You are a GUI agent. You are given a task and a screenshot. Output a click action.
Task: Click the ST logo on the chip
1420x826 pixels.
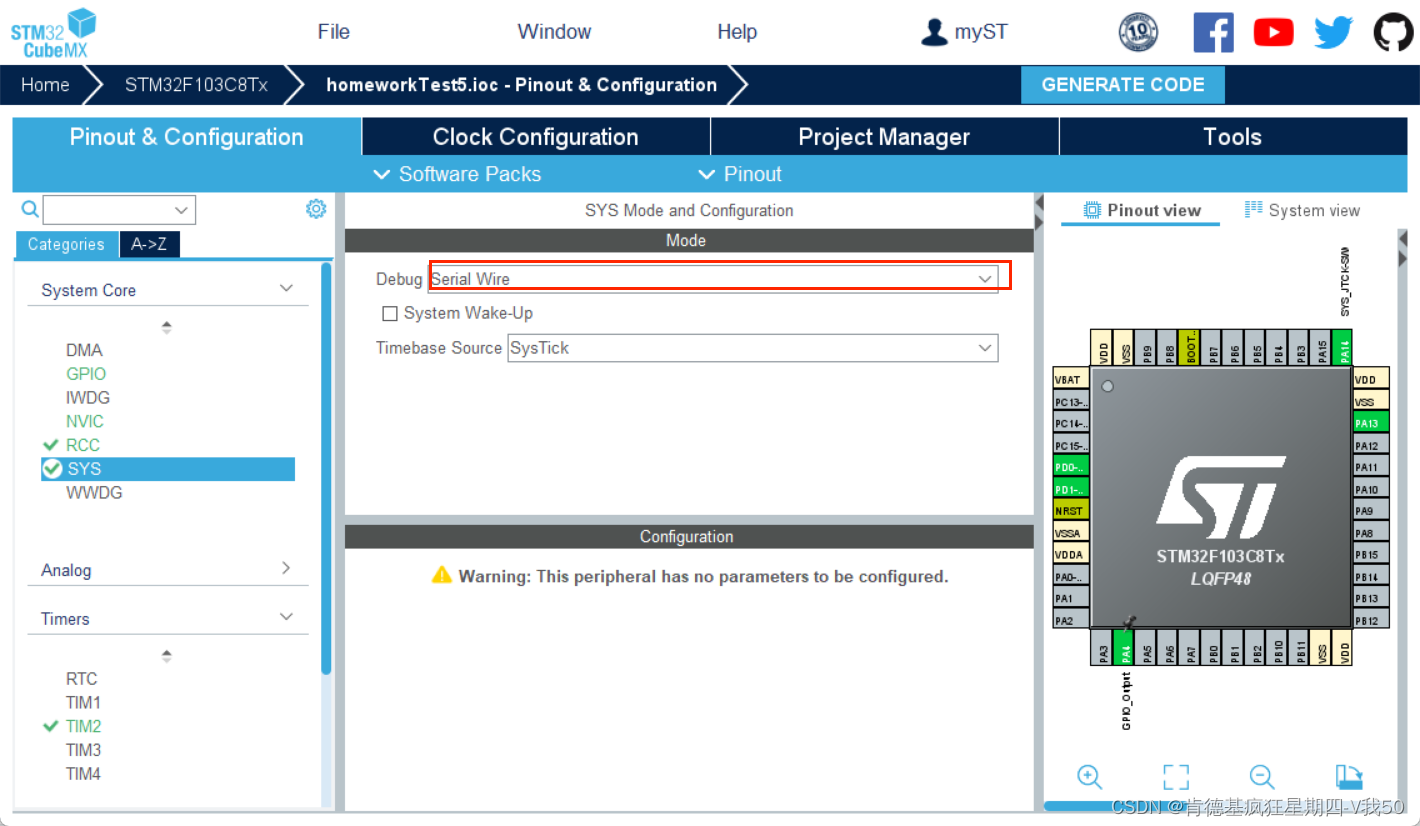point(1220,497)
